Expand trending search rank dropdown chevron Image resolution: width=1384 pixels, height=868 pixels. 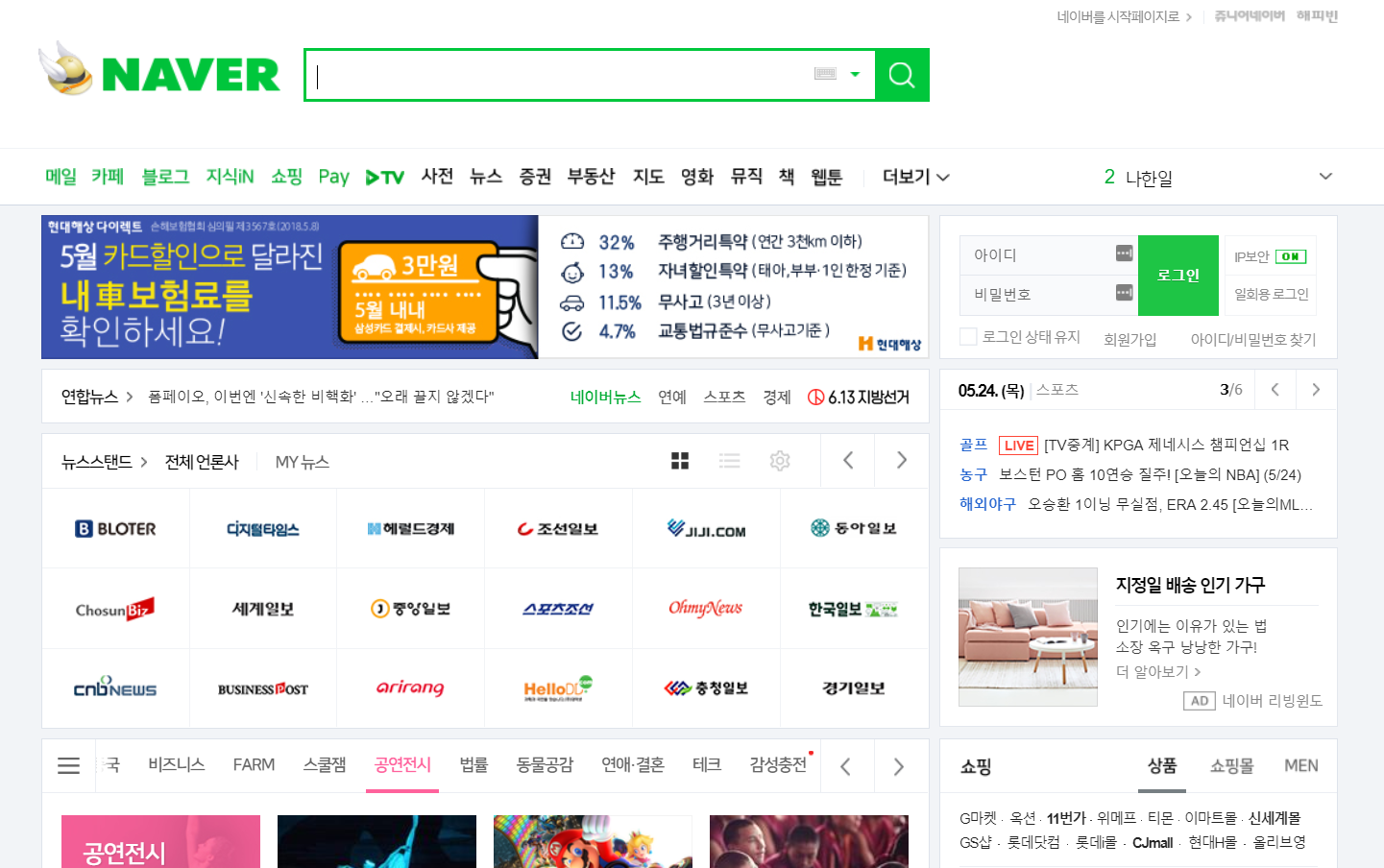coord(1325,177)
